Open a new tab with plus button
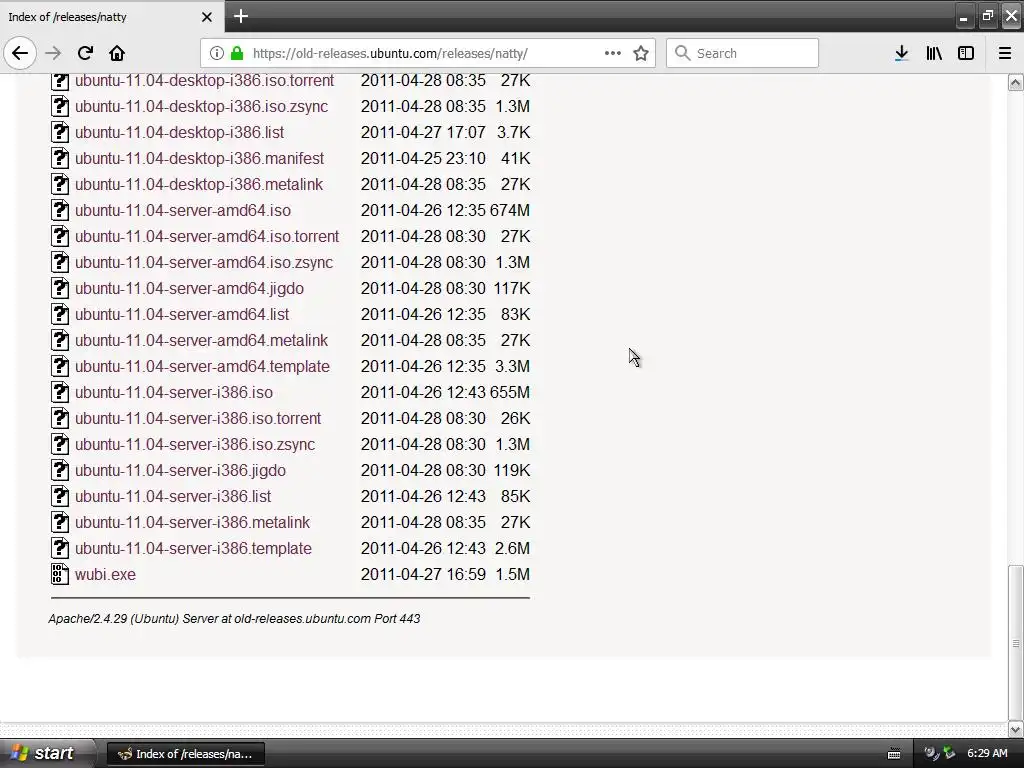This screenshot has height=768, width=1024. [x=240, y=16]
